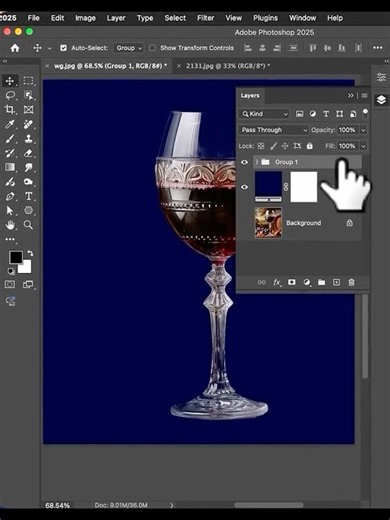
Task: Create a new layer with plus icon
Action: 337,282
